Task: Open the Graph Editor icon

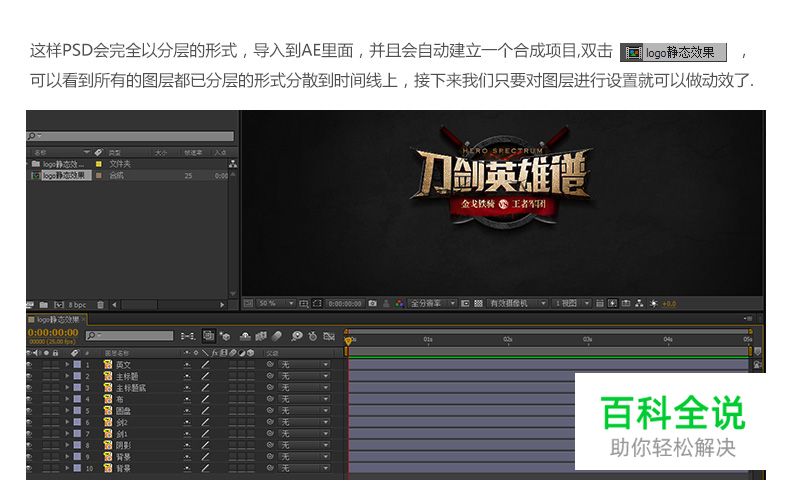Action: point(329,336)
